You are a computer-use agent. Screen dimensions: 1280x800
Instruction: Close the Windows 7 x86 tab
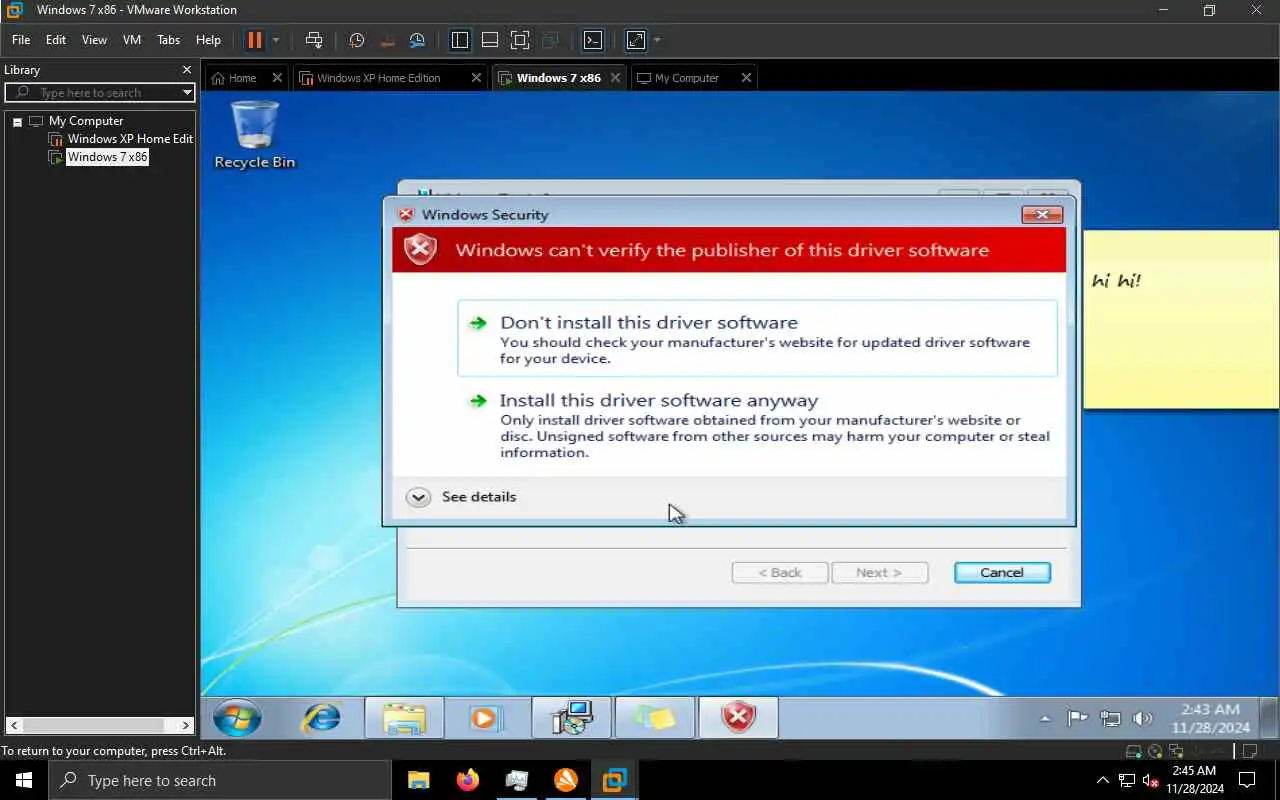click(x=616, y=78)
